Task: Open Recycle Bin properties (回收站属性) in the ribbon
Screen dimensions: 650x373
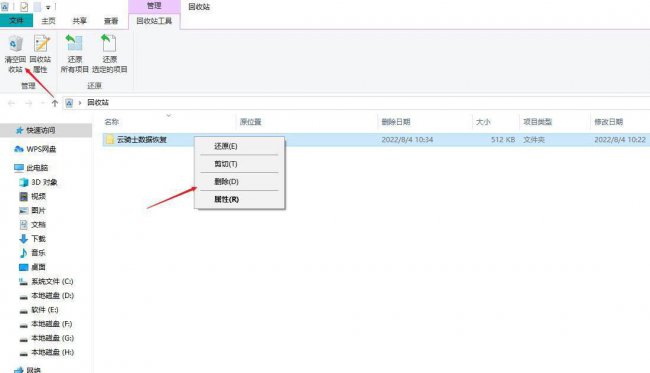Action: (41, 54)
